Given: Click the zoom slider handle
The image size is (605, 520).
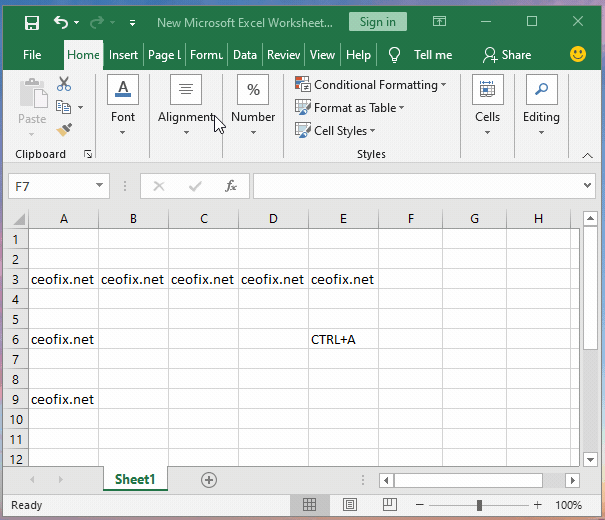Looking at the screenshot, I should click(479, 505).
